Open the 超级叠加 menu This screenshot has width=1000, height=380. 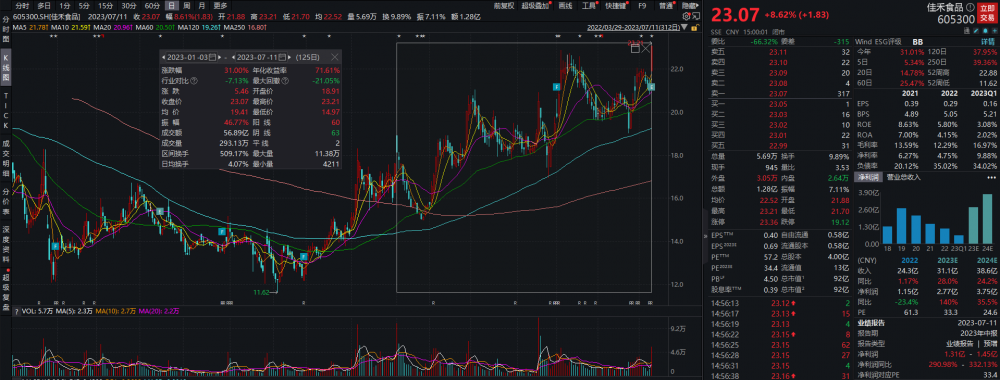coord(536,5)
